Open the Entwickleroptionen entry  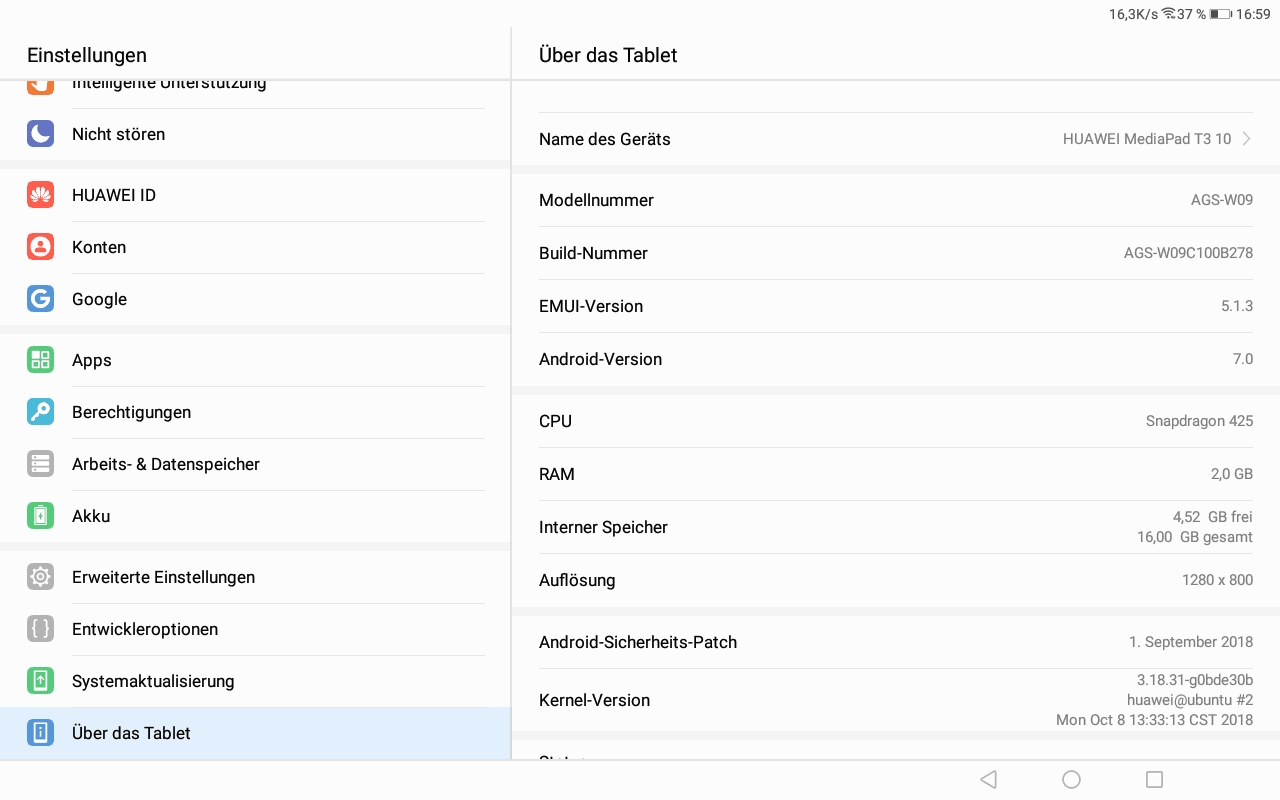coord(255,629)
